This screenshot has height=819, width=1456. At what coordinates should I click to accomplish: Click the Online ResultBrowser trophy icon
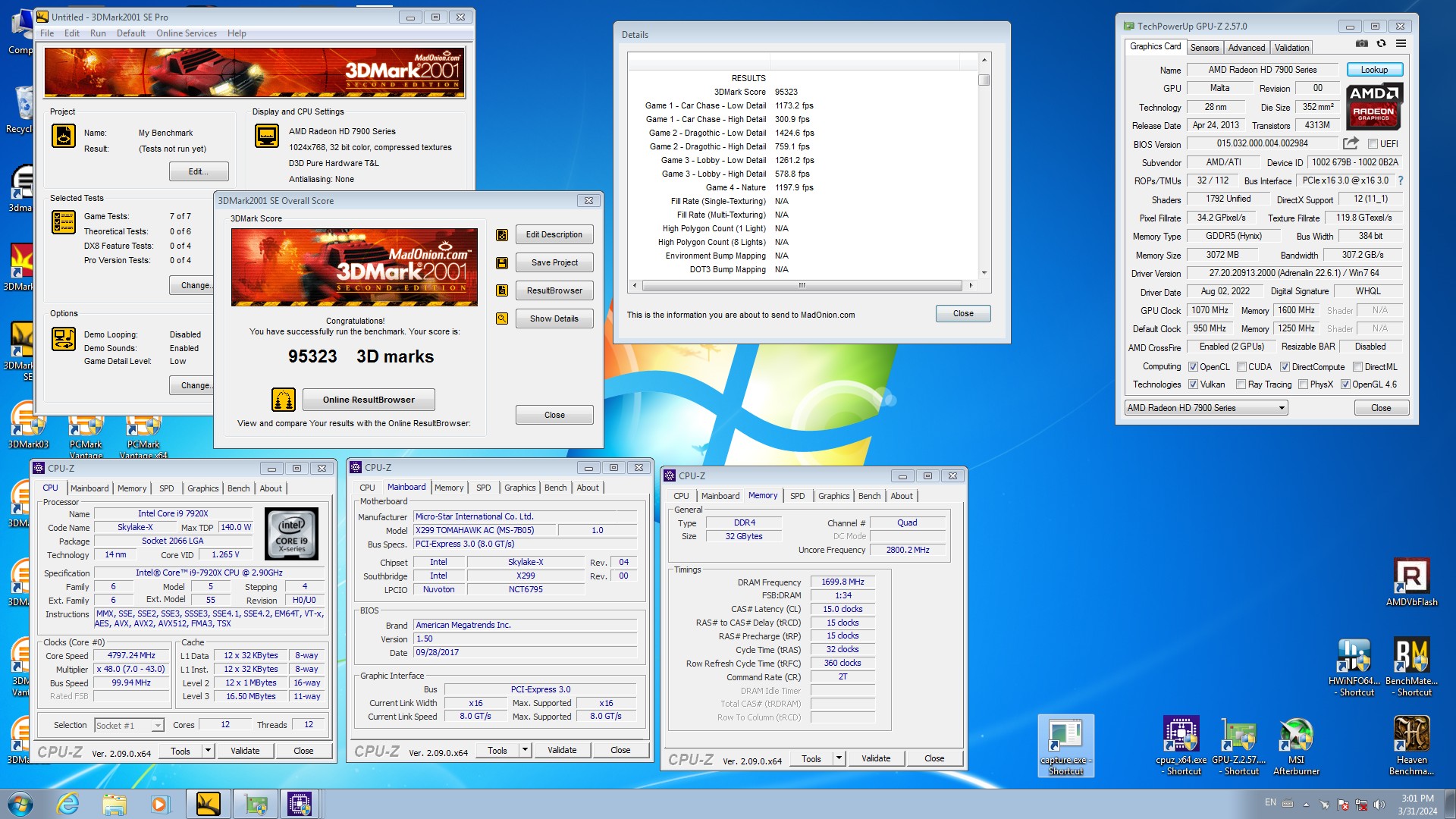tap(284, 400)
